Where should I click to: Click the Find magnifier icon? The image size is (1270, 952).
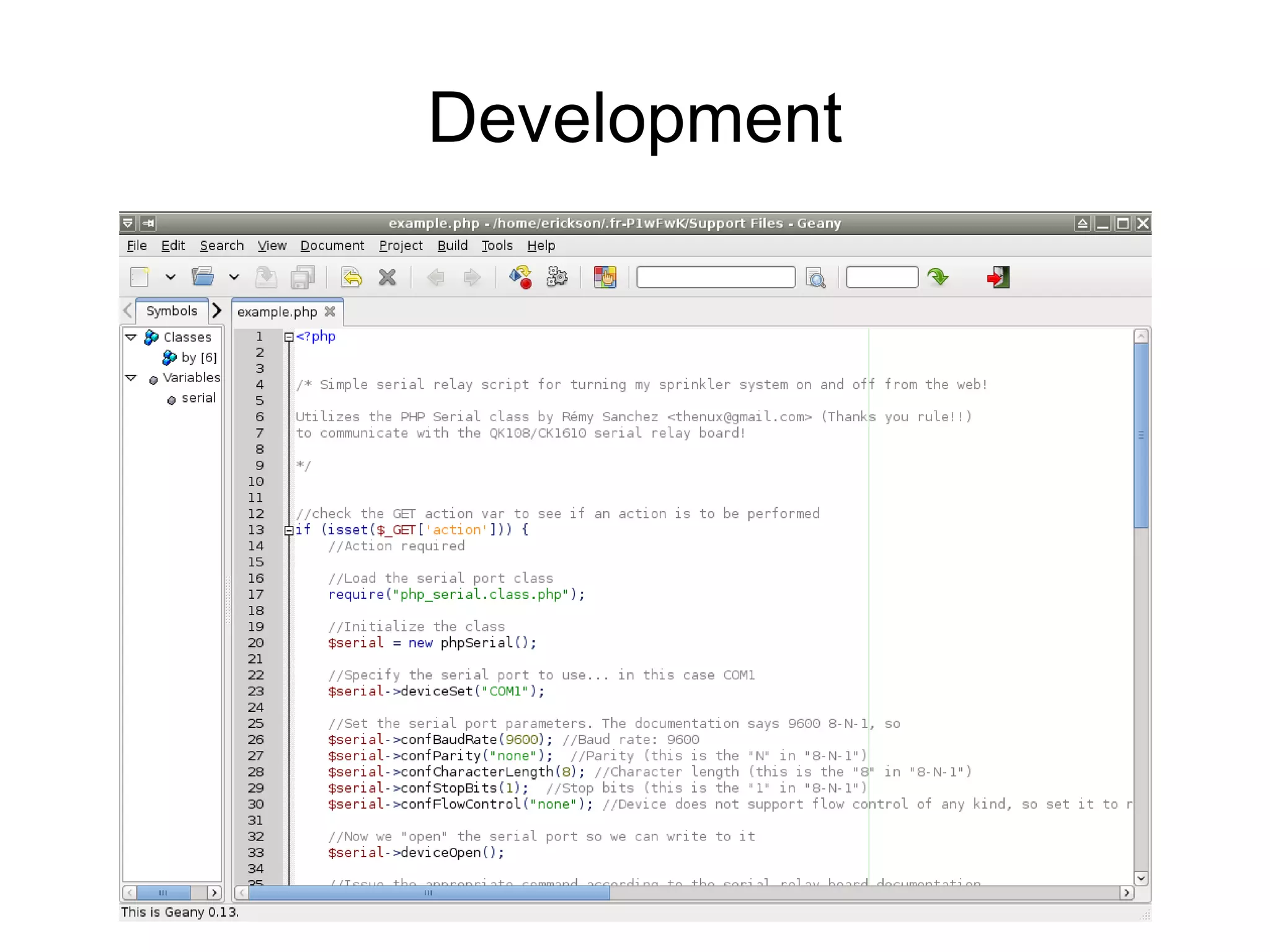pyautogui.click(x=815, y=278)
